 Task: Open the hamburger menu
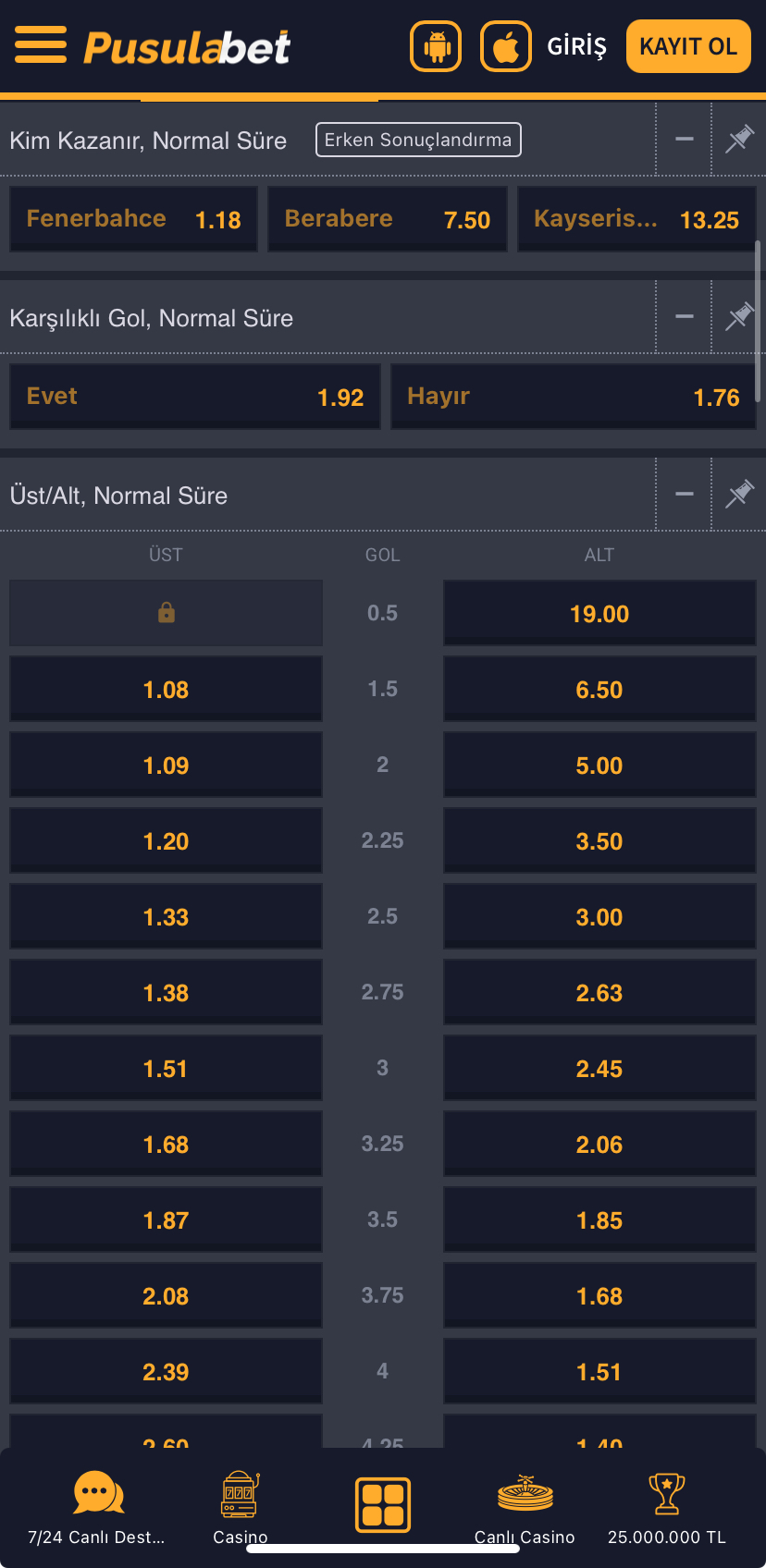click(x=41, y=44)
